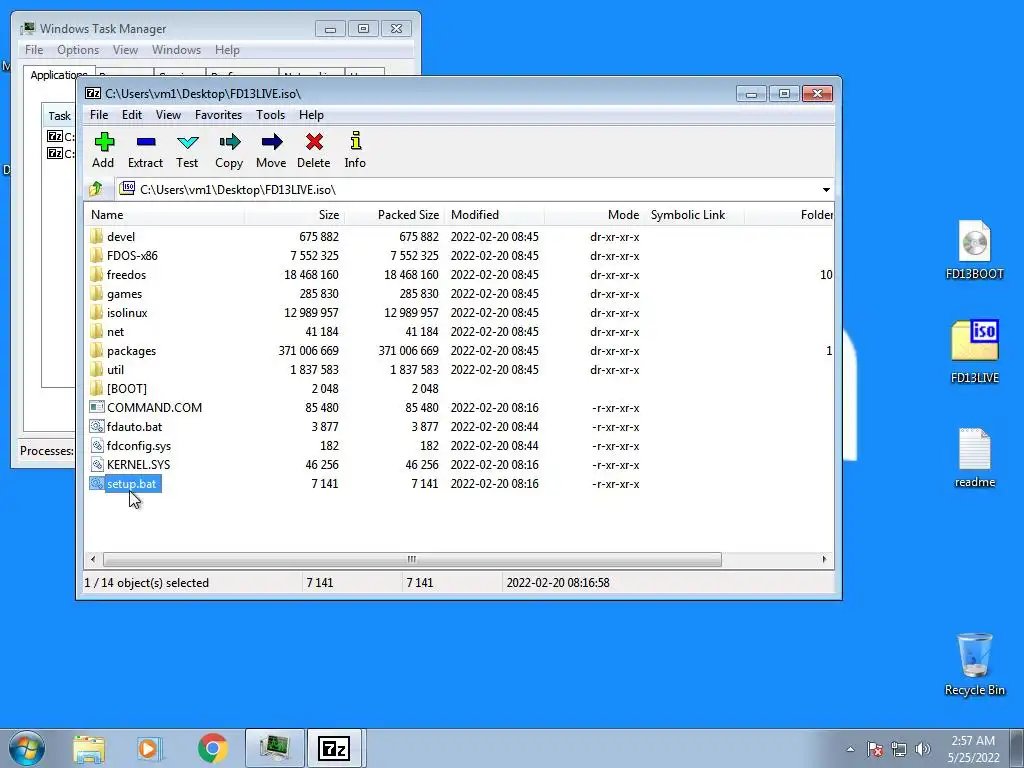This screenshot has height=768, width=1024.
Task: Select the freedos folder
Action: (126, 274)
